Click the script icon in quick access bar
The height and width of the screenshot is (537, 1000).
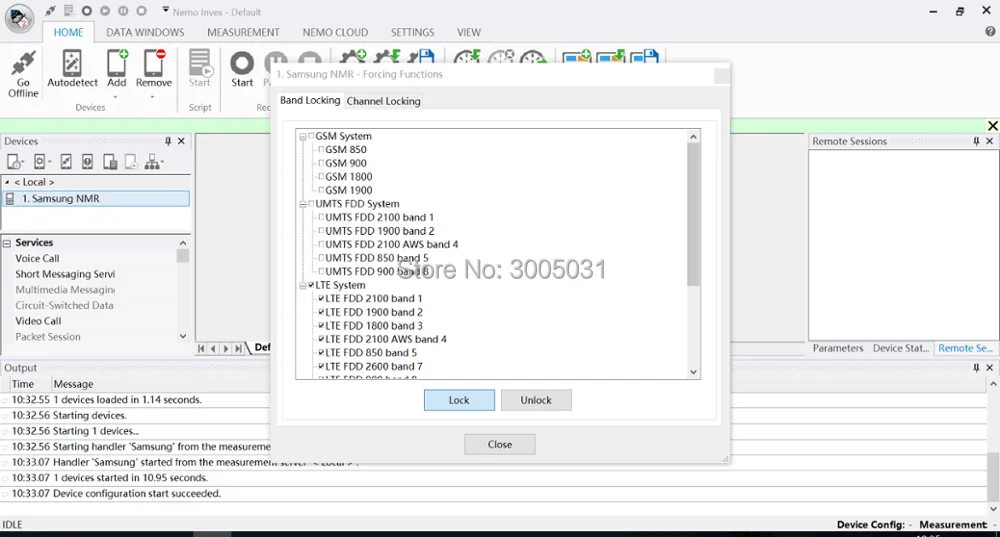coord(69,11)
